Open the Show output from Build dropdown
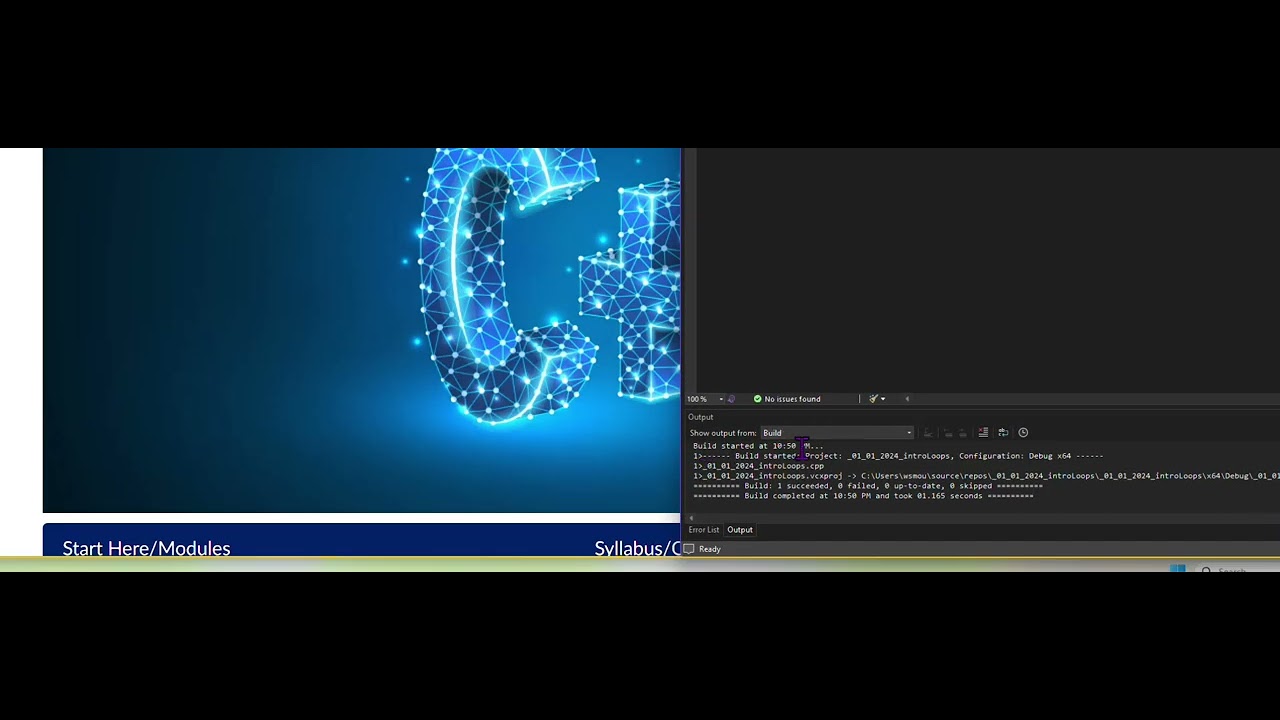This screenshot has height=720, width=1280. 837,433
